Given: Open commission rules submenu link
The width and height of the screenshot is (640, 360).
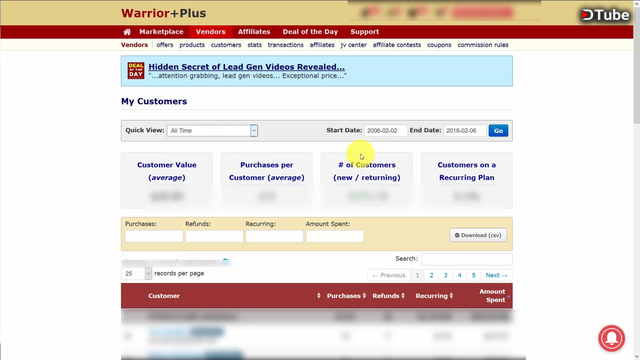Looking at the screenshot, I should (x=483, y=45).
